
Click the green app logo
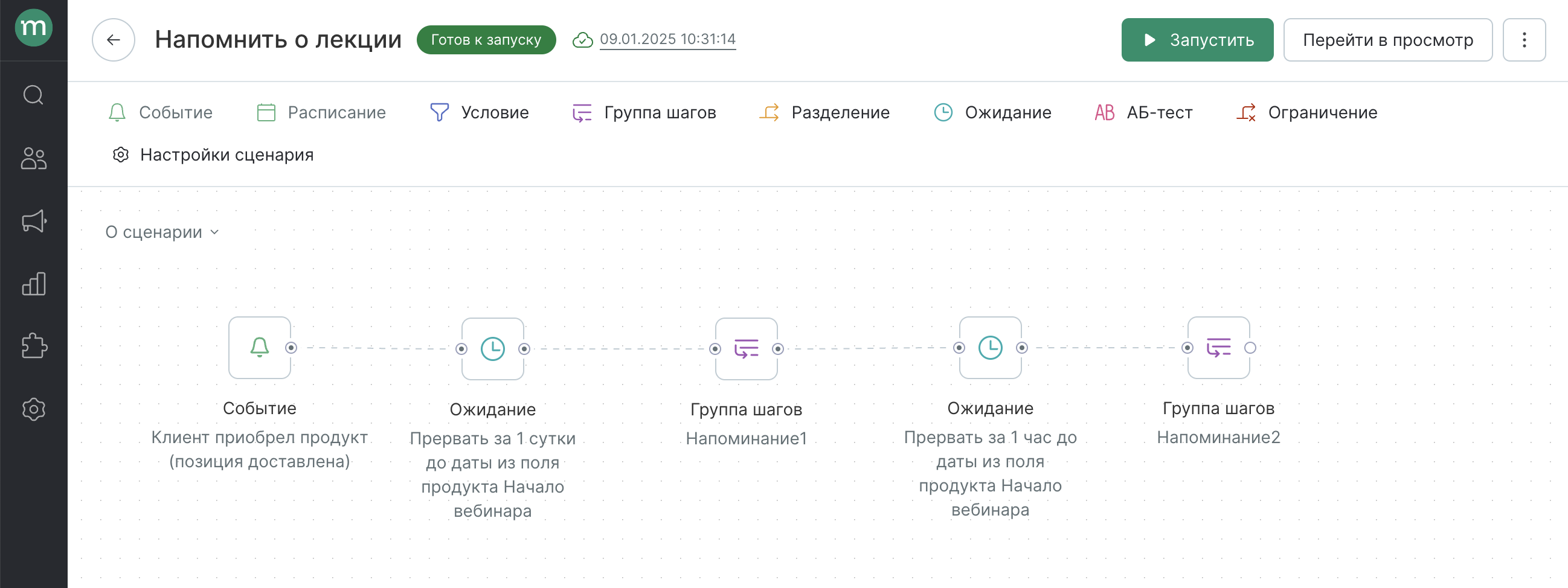click(x=33, y=28)
